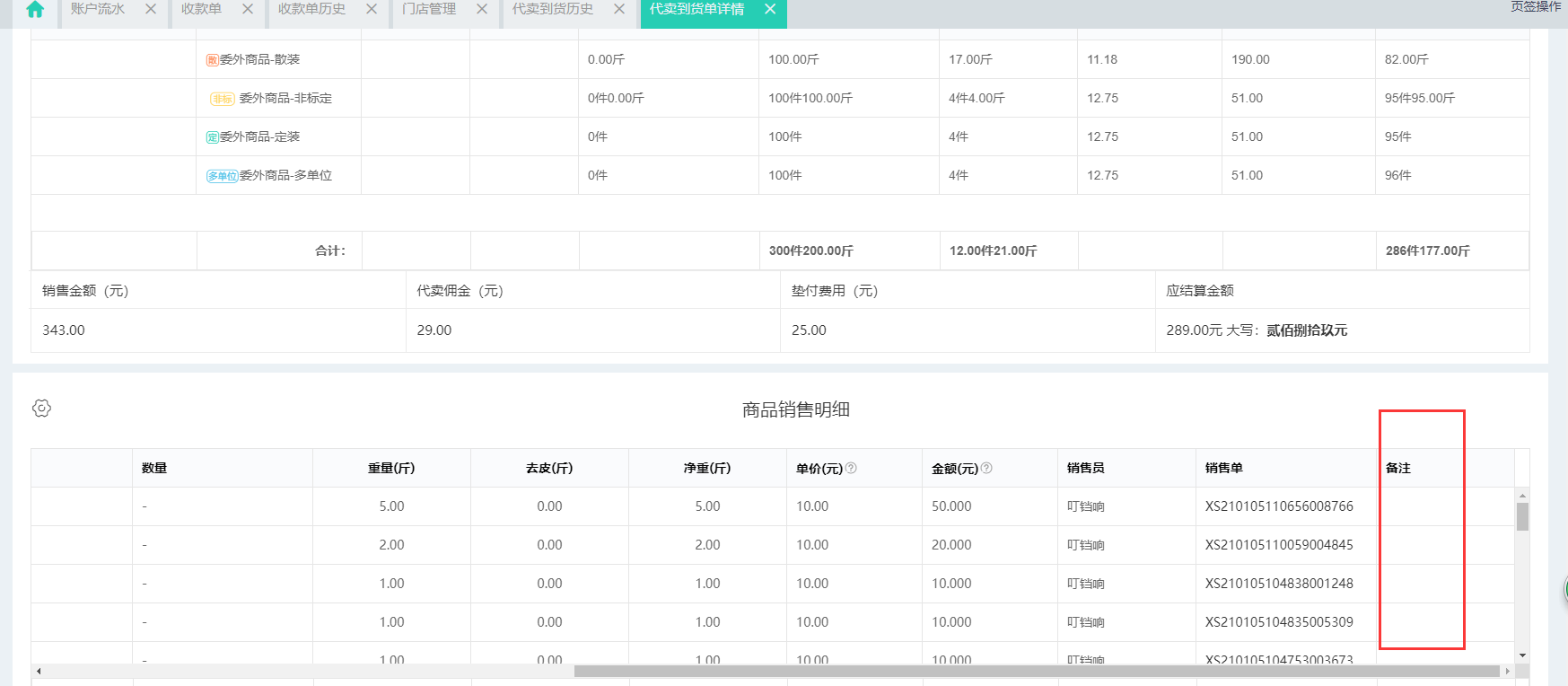Click the sales detail vertical scrollbar thumb

click(1522, 516)
